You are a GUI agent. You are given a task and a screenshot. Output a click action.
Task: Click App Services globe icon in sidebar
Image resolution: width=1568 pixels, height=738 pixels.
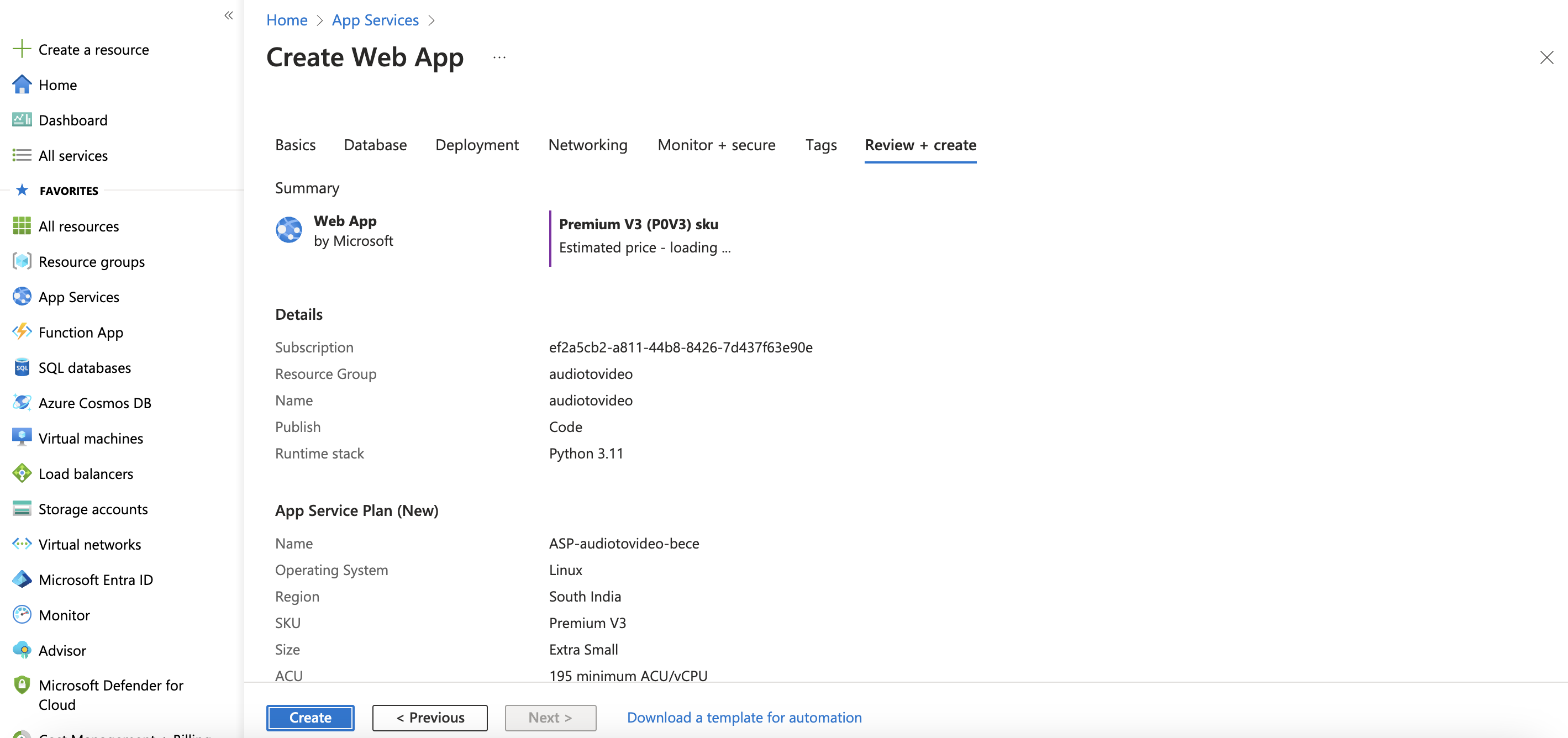[x=22, y=296]
